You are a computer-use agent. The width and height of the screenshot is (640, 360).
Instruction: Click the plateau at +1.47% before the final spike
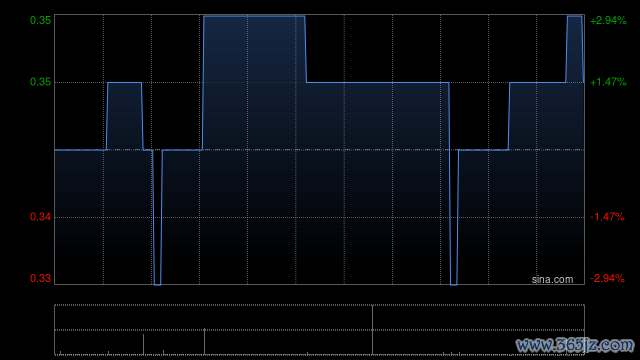[x=538, y=83]
